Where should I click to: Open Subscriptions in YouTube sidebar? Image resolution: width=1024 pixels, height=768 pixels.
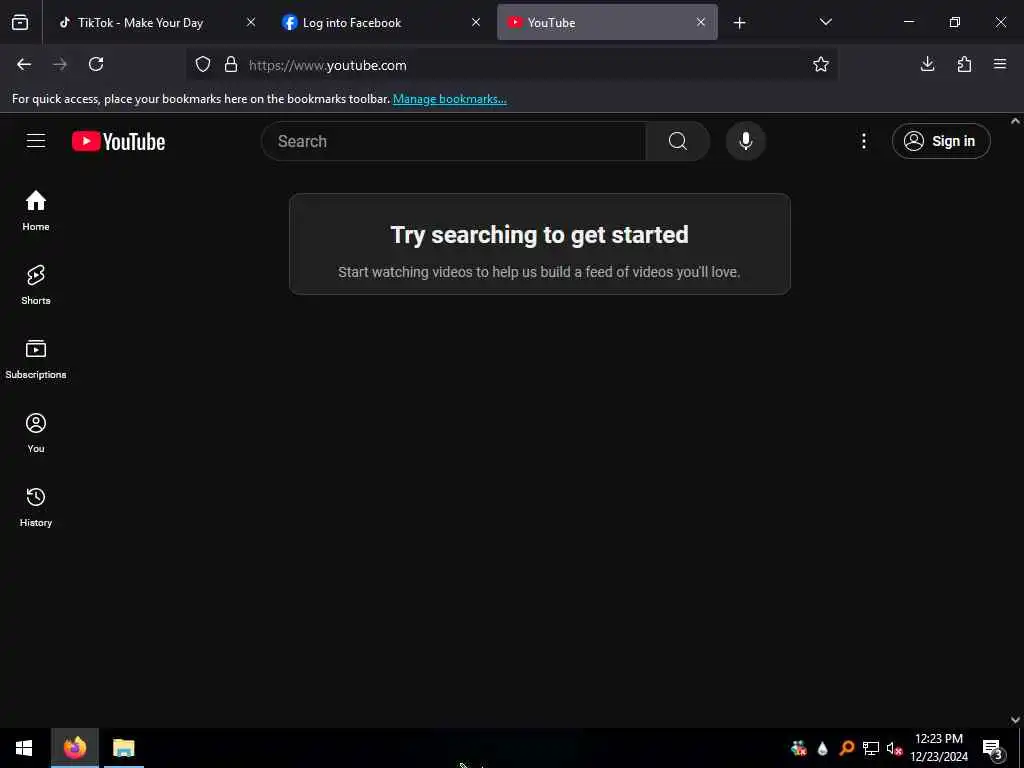(36, 359)
